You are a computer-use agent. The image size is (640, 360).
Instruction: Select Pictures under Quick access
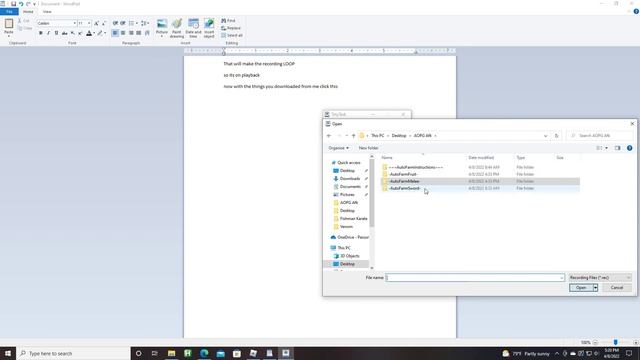(347, 195)
